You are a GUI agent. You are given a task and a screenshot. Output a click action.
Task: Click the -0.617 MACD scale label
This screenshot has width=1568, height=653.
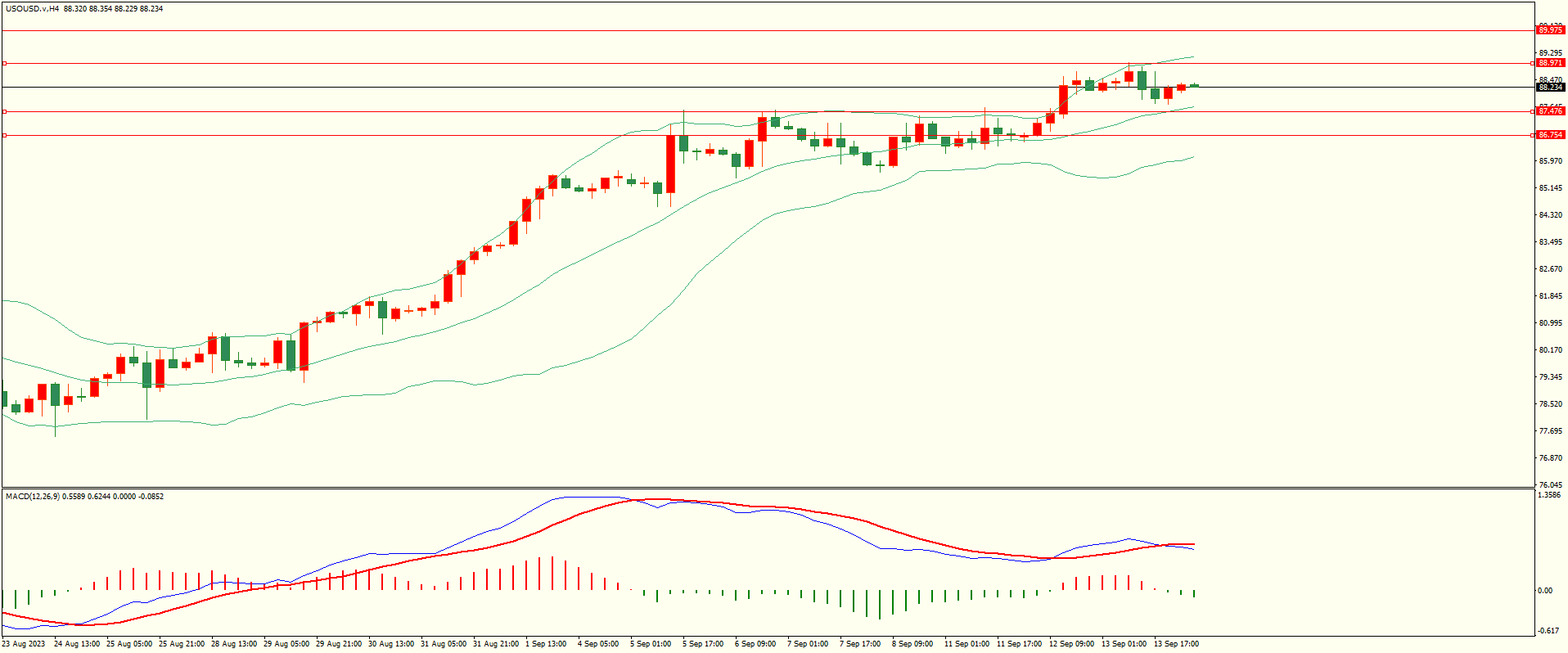(x=1548, y=631)
